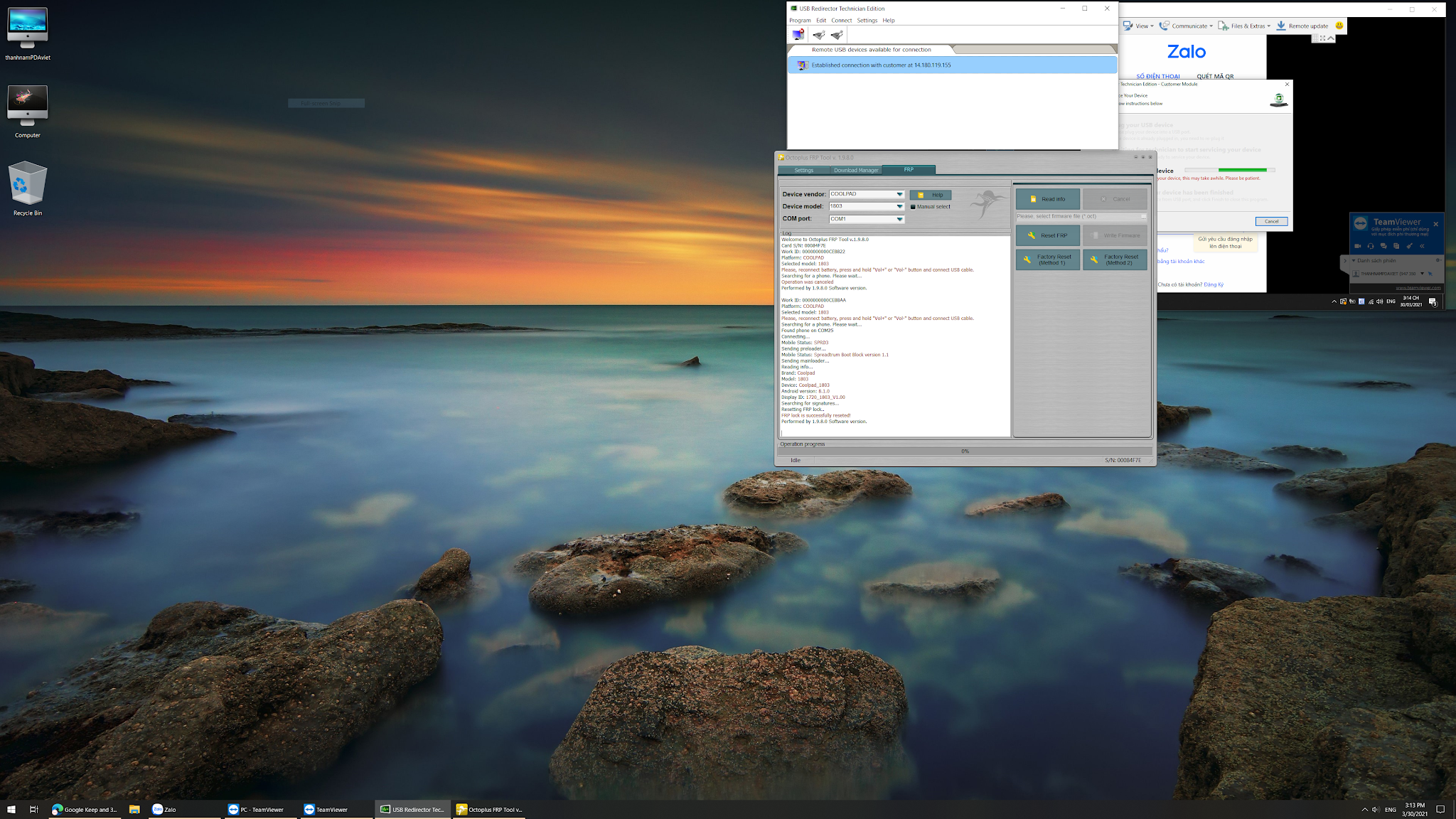Open TeamViewer chat bubbles icon
The image size is (1456, 819).
tap(1383, 246)
